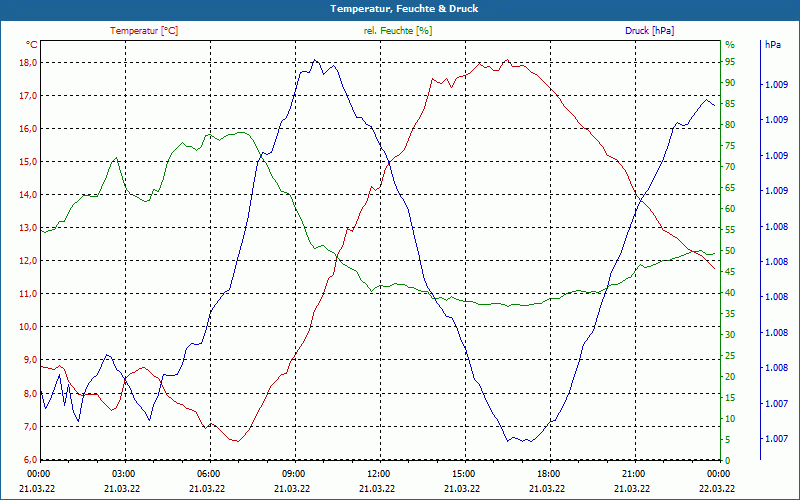800x500 pixels.
Task: Click the green '90' humidity tick label
Action: coord(730,83)
